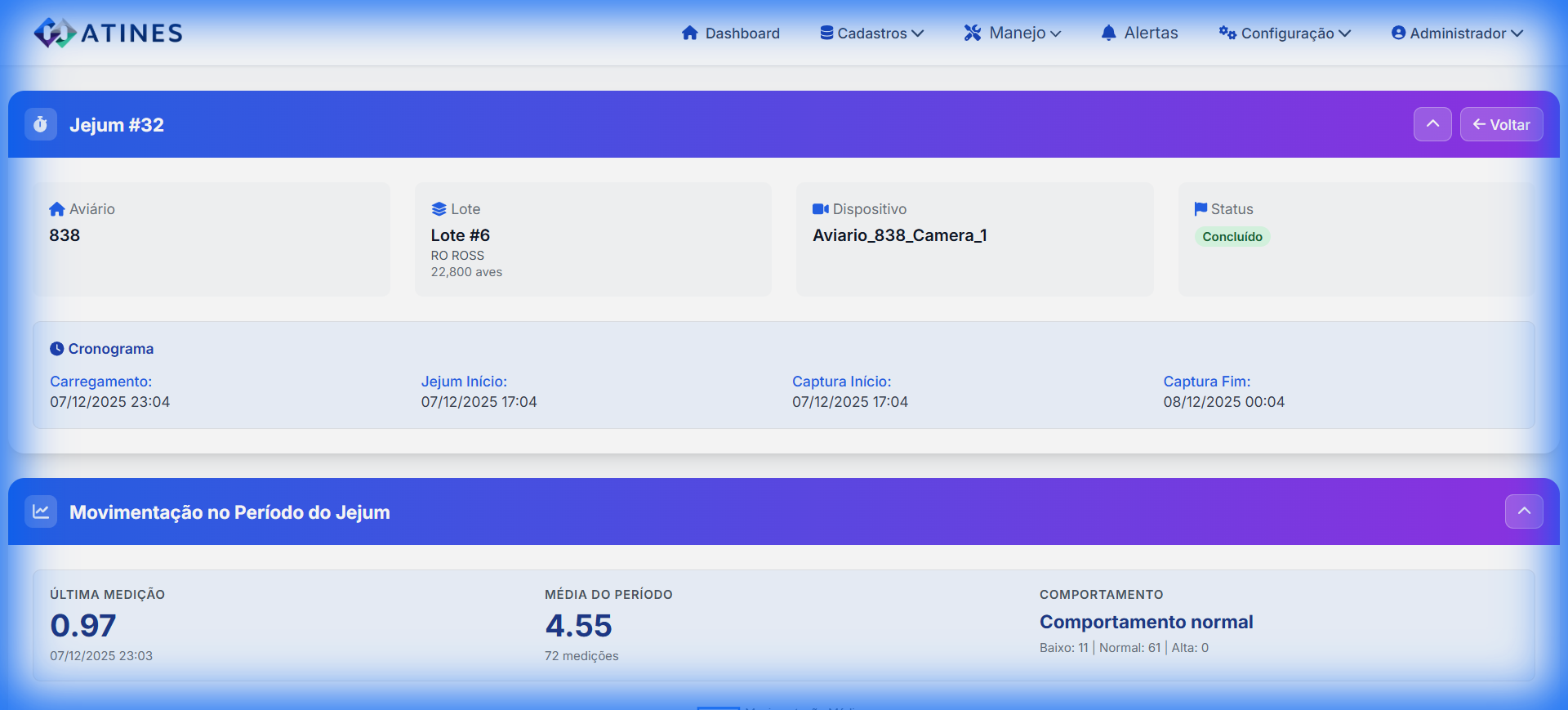Expand the Cadastros dropdown menu
The width and height of the screenshot is (1568, 710).
pyautogui.click(x=871, y=33)
